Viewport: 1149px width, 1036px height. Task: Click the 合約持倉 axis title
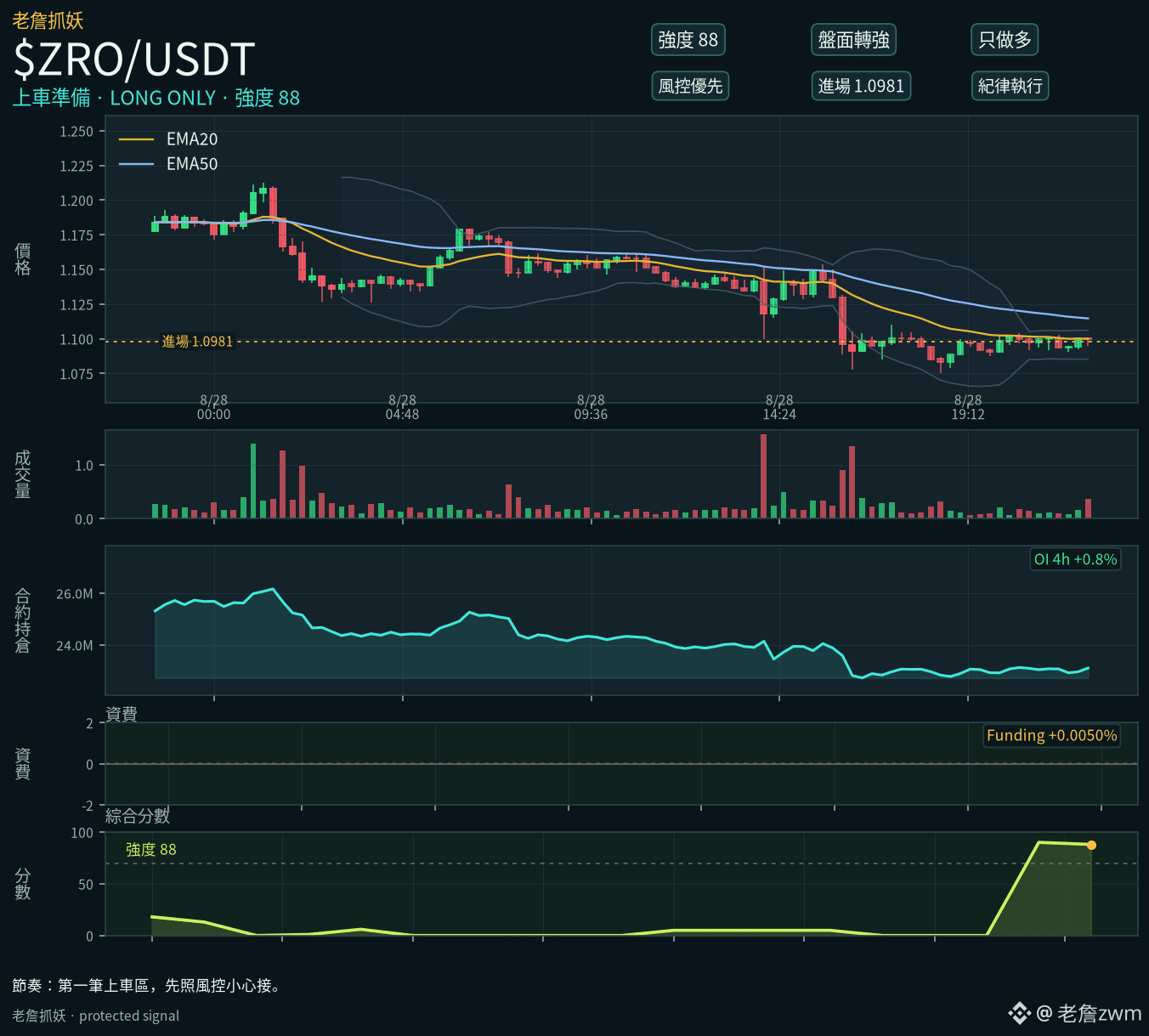(23, 620)
